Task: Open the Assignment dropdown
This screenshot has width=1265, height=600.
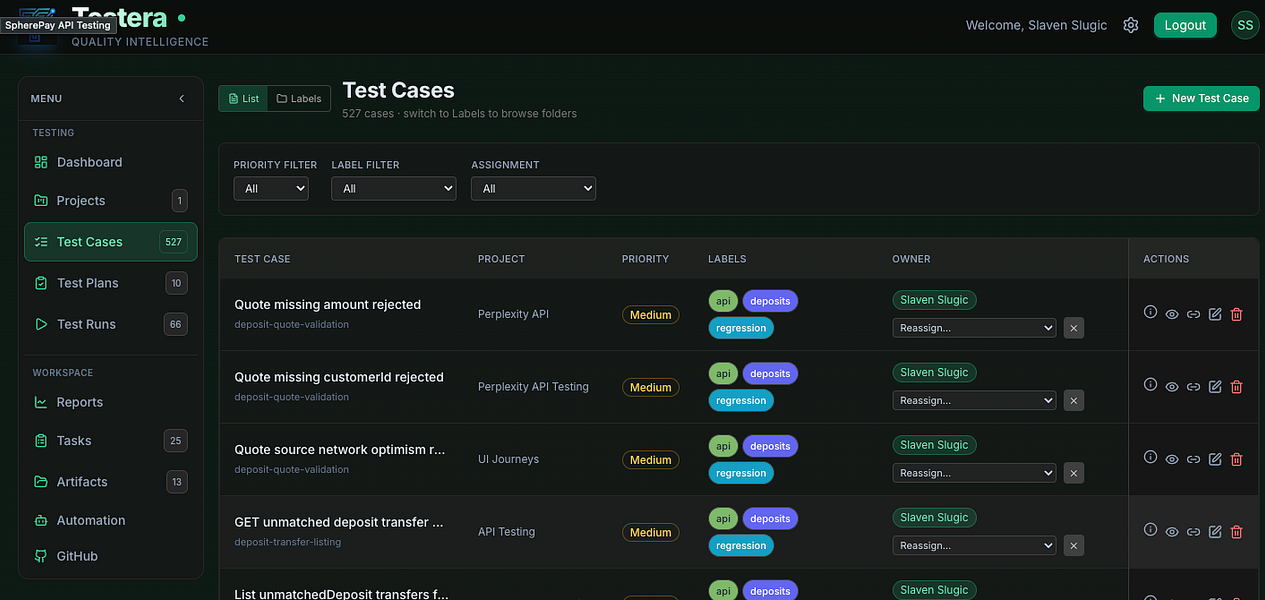Action: click(x=533, y=188)
